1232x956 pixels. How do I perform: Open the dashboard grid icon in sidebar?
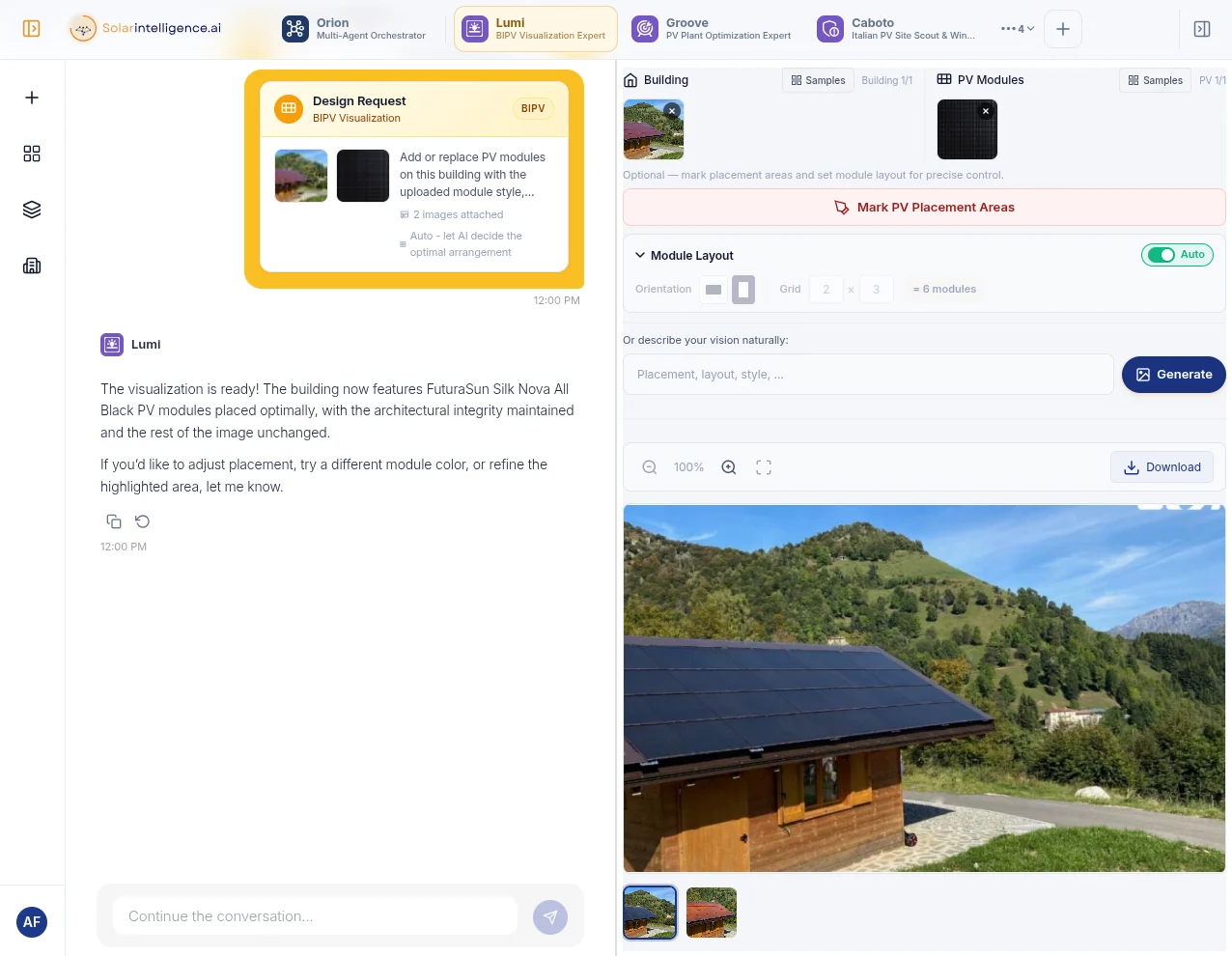pyautogui.click(x=32, y=154)
